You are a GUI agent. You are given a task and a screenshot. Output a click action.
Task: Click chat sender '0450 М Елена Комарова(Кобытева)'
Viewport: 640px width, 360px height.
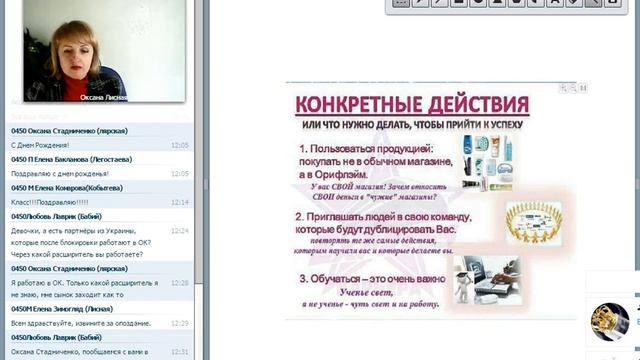[x=67, y=188]
